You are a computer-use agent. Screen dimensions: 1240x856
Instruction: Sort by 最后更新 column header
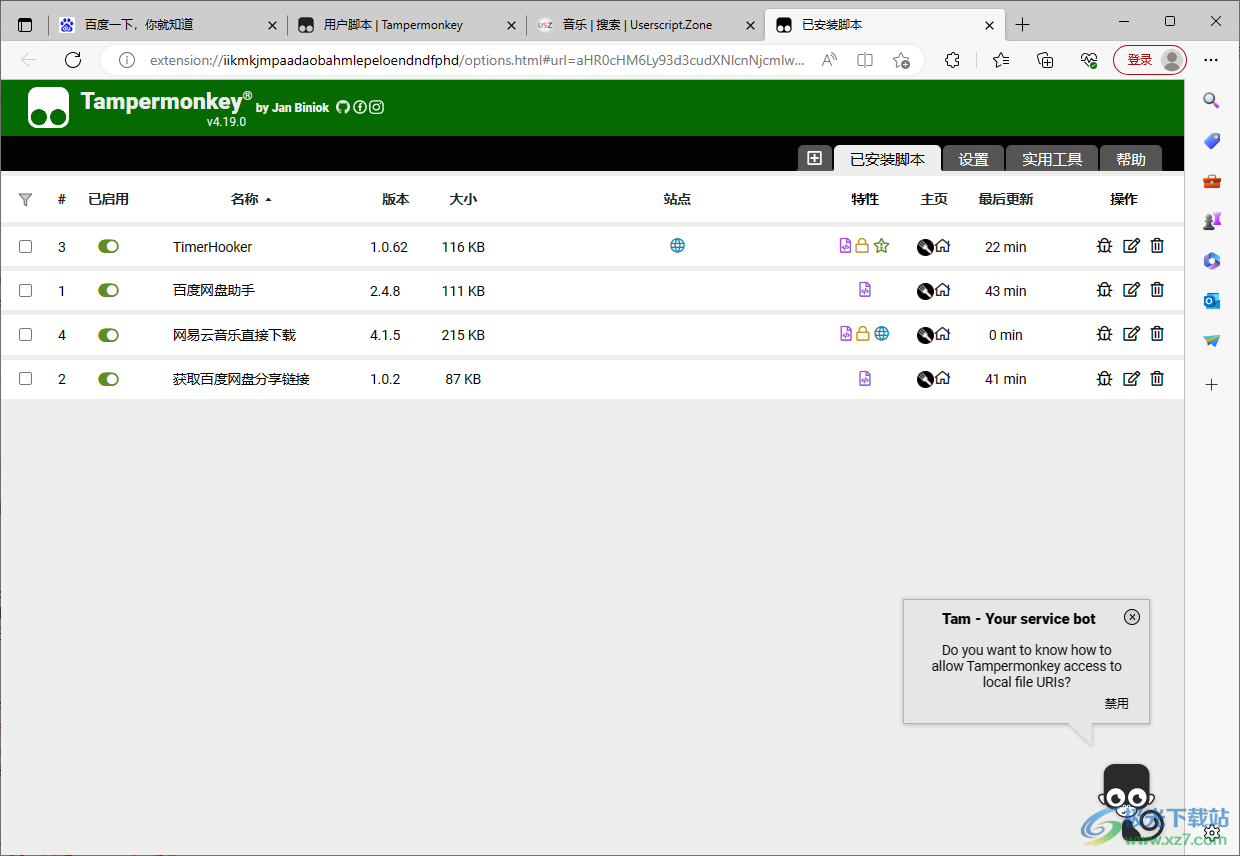tap(1005, 199)
